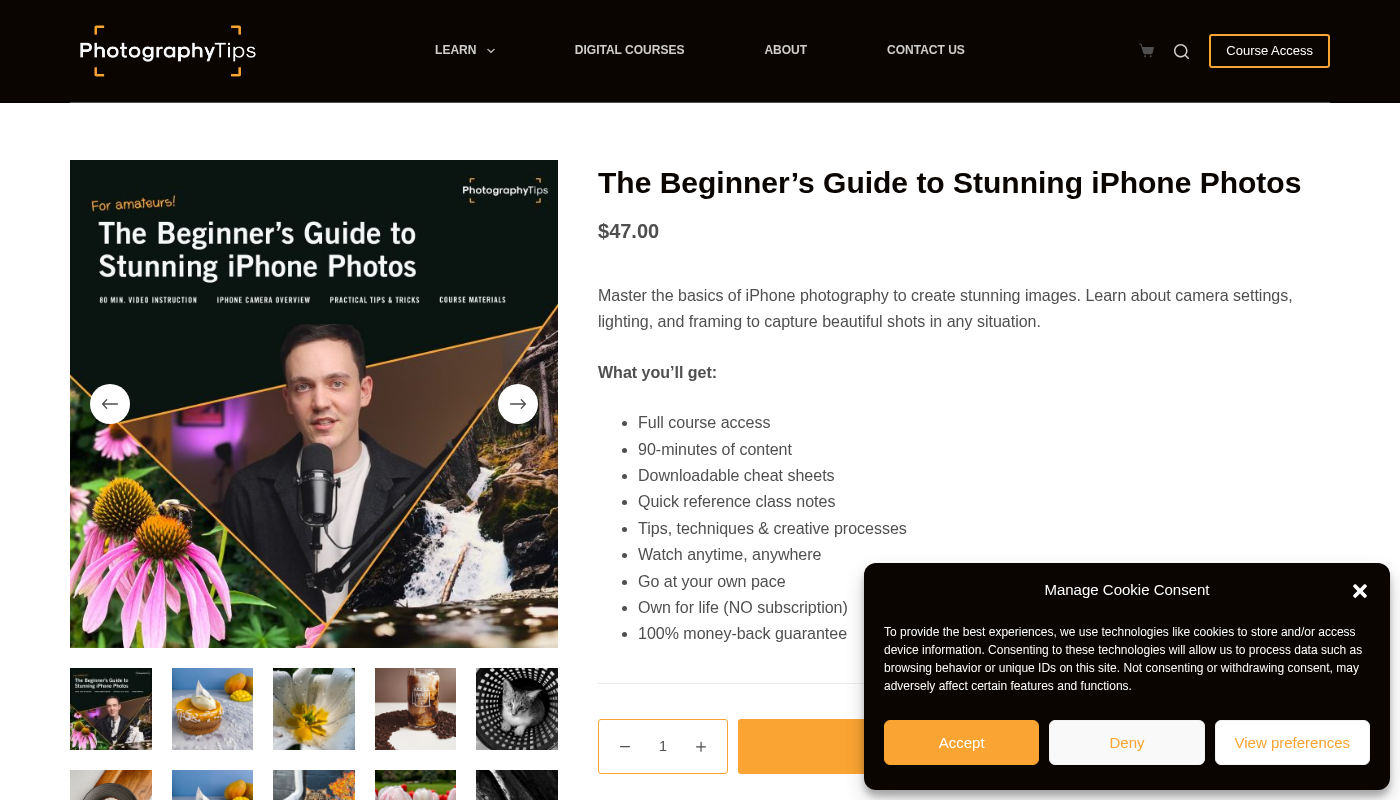
Task: Accept cookies in consent dialog
Action: pyautogui.click(x=961, y=743)
